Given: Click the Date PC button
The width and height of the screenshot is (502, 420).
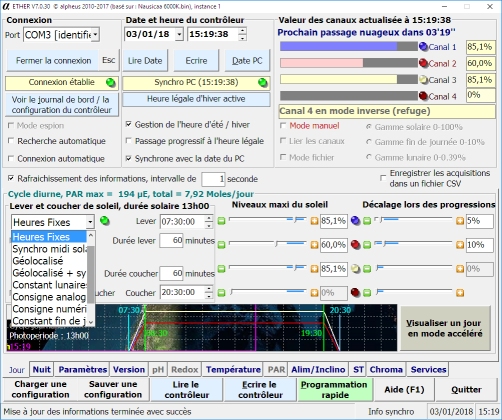Looking at the screenshot, I should [247, 61].
